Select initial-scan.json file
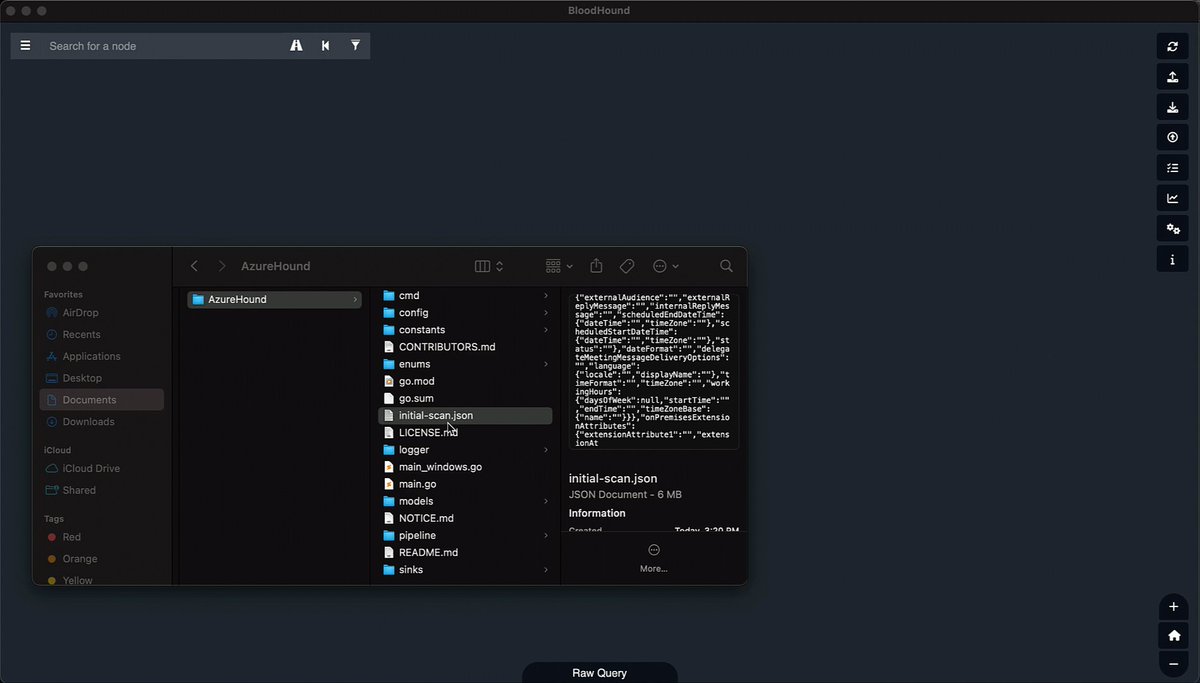The width and height of the screenshot is (1200, 683). click(x=465, y=415)
